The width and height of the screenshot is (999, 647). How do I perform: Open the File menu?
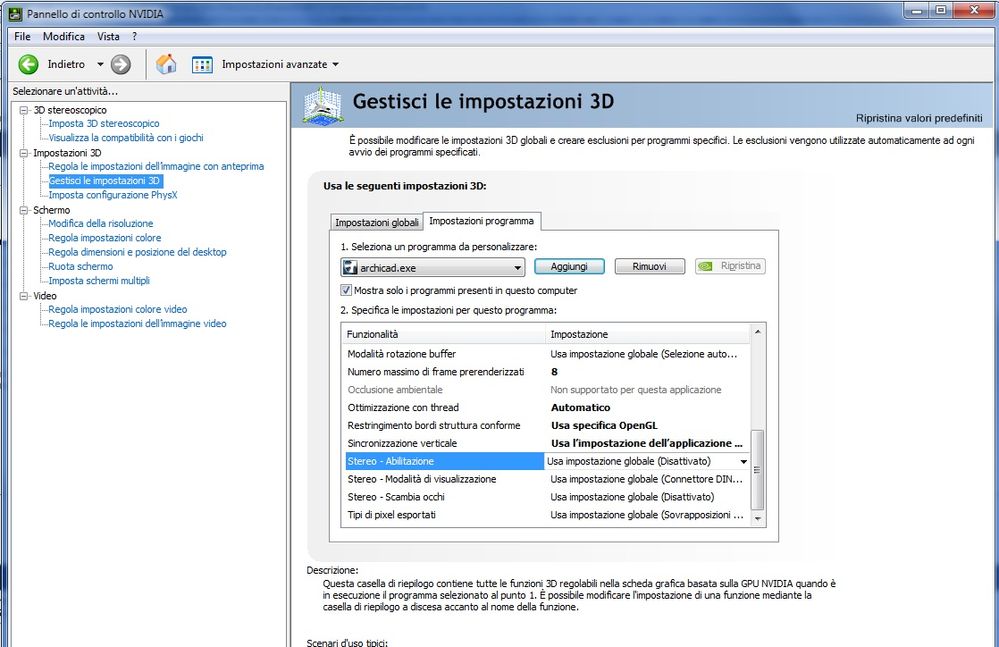pos(22,36)
